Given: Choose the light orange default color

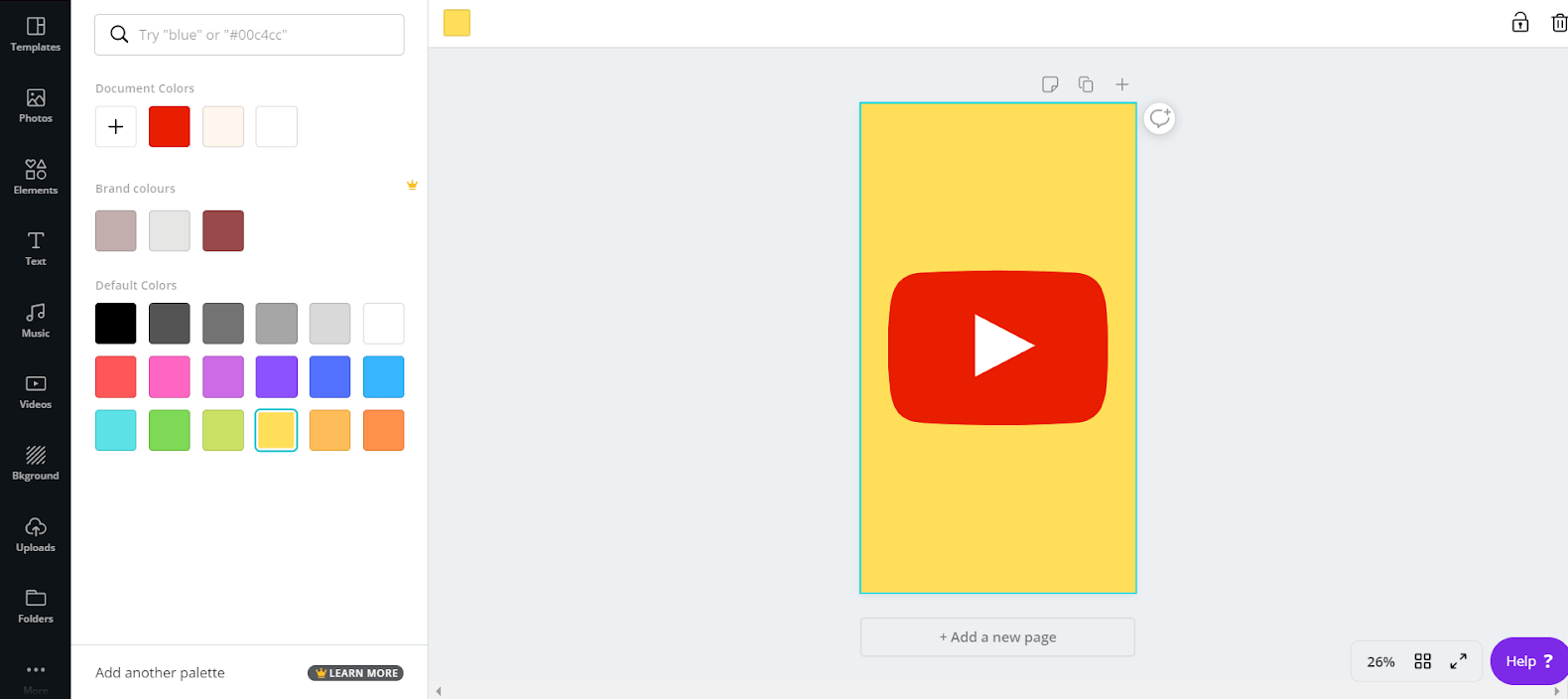Looking at the screenshot, I should pyautogui.click(x=330, y=431).
